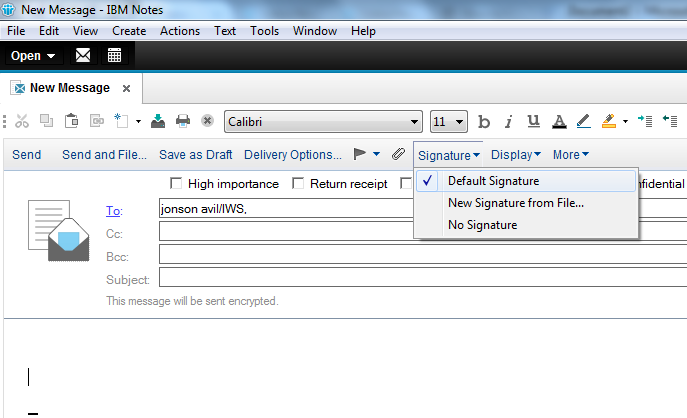The image size is (687, 418).
Task: Click in the Bcc field
Action: click(x=423, y=254)
